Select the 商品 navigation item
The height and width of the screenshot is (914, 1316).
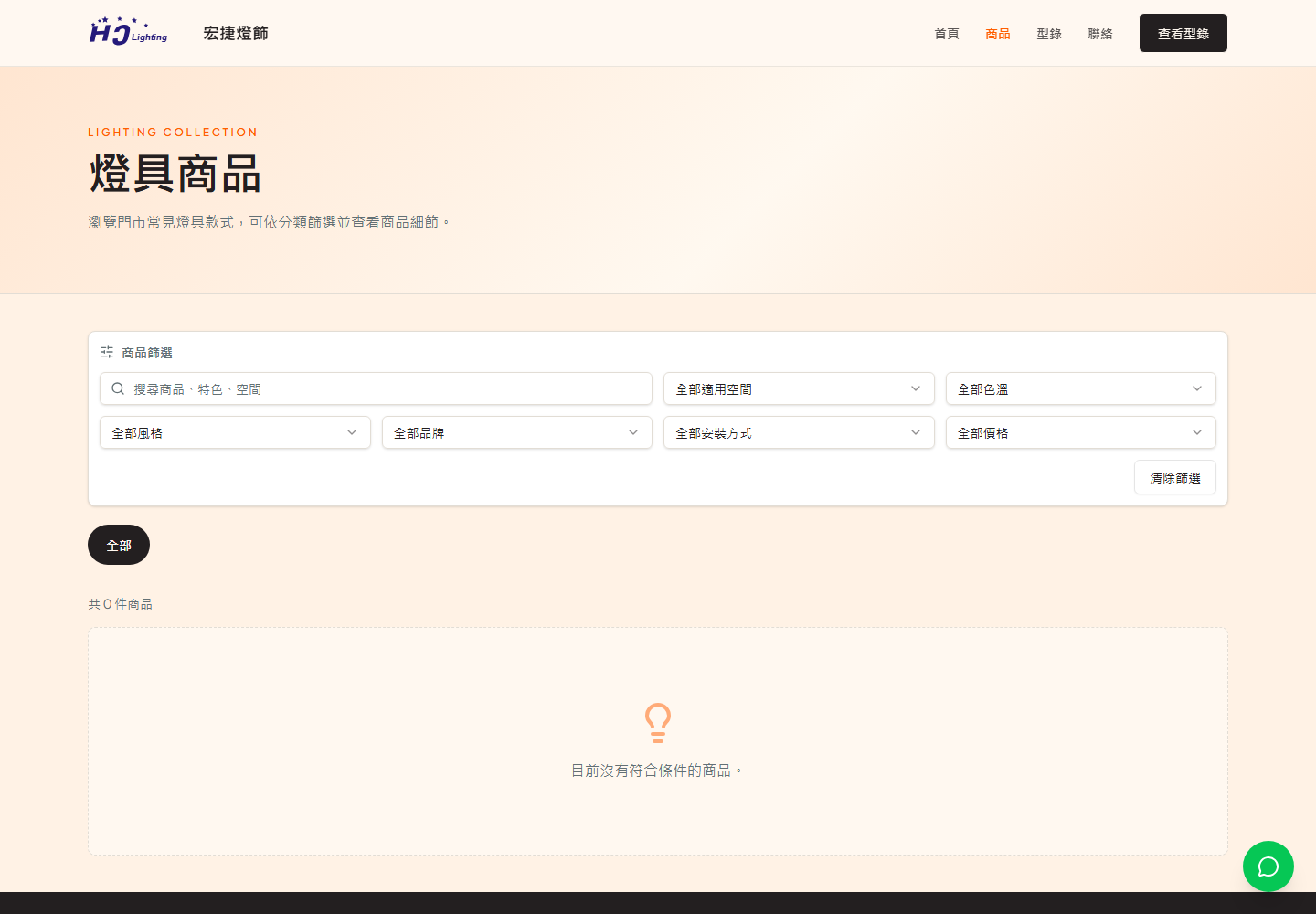[998, 34]
